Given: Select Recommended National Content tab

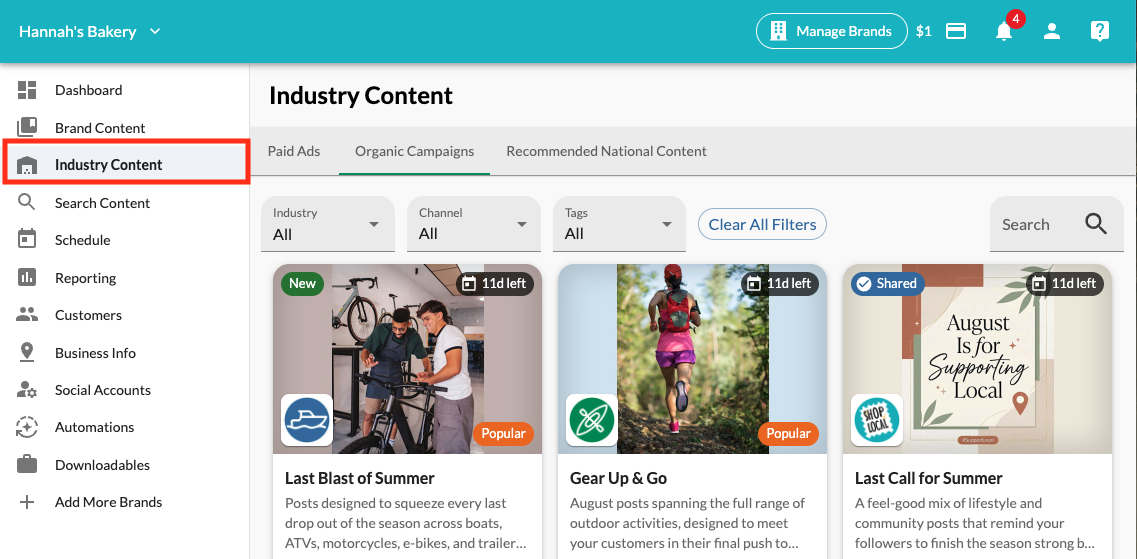Looking at the screenshot, I should [606, 152].
